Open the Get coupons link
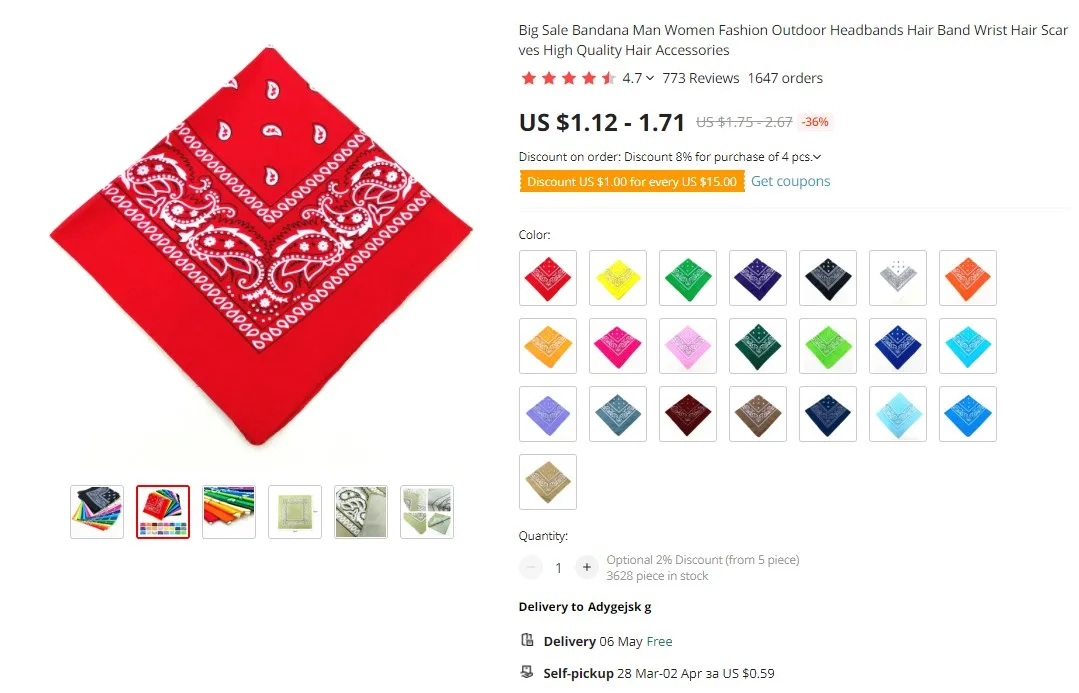Image resolution: width=1079 pixels, height=693 pixels. coord(790,181)
